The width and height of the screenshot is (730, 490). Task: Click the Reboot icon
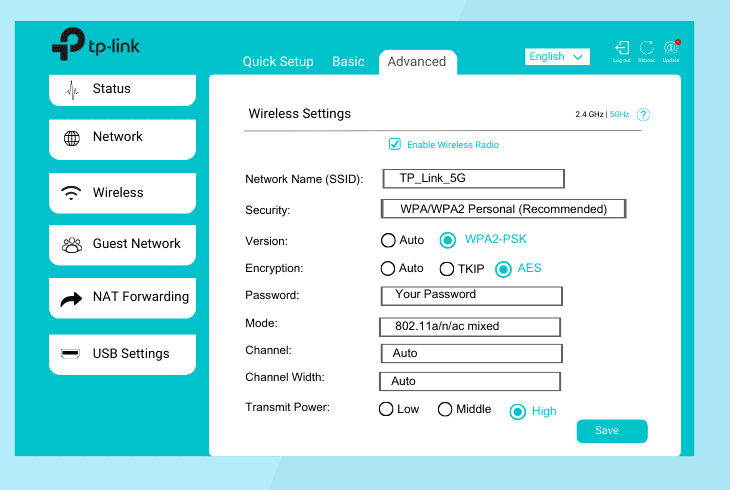(x=646, y=48)
